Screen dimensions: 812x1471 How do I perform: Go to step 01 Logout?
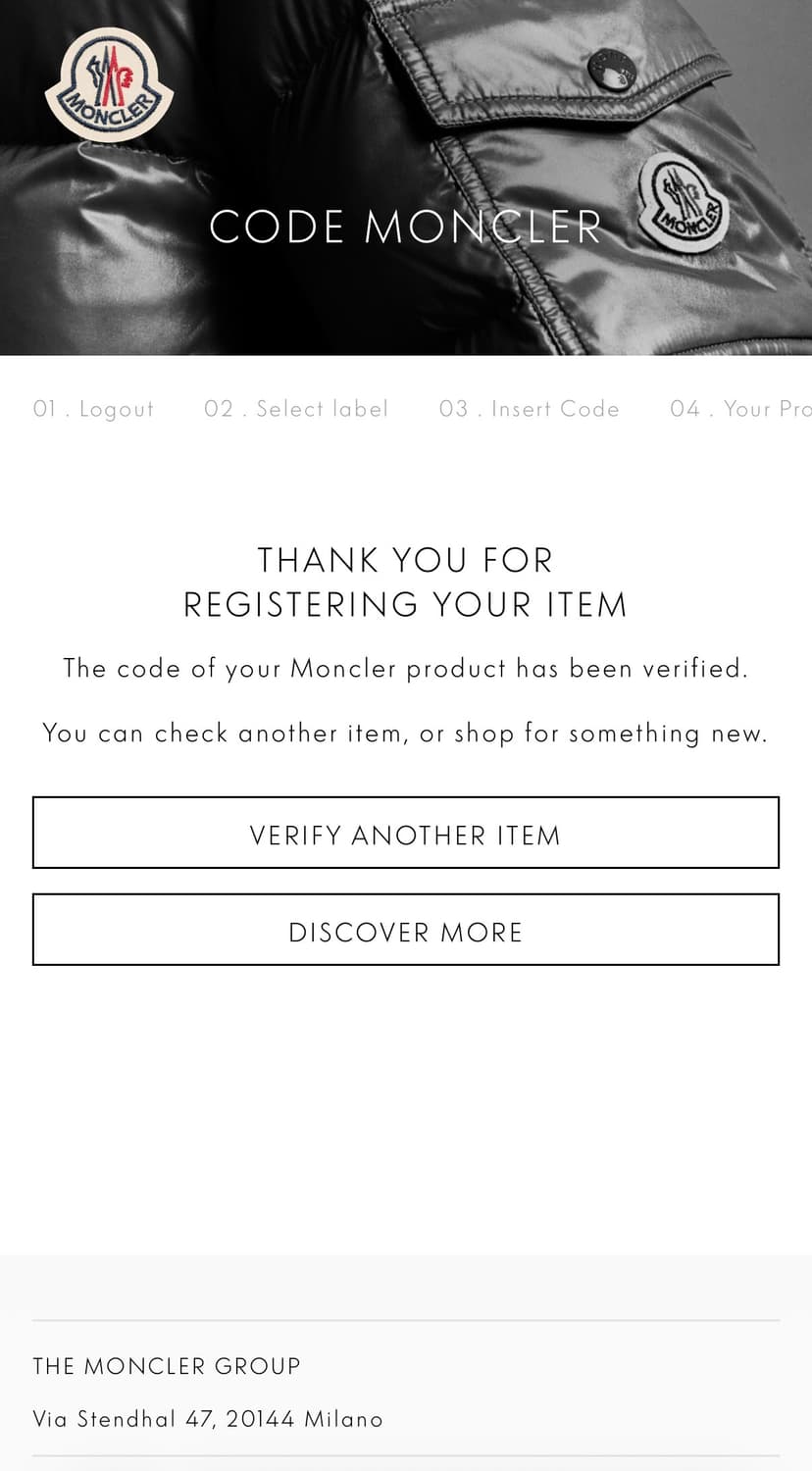point(94,409)
